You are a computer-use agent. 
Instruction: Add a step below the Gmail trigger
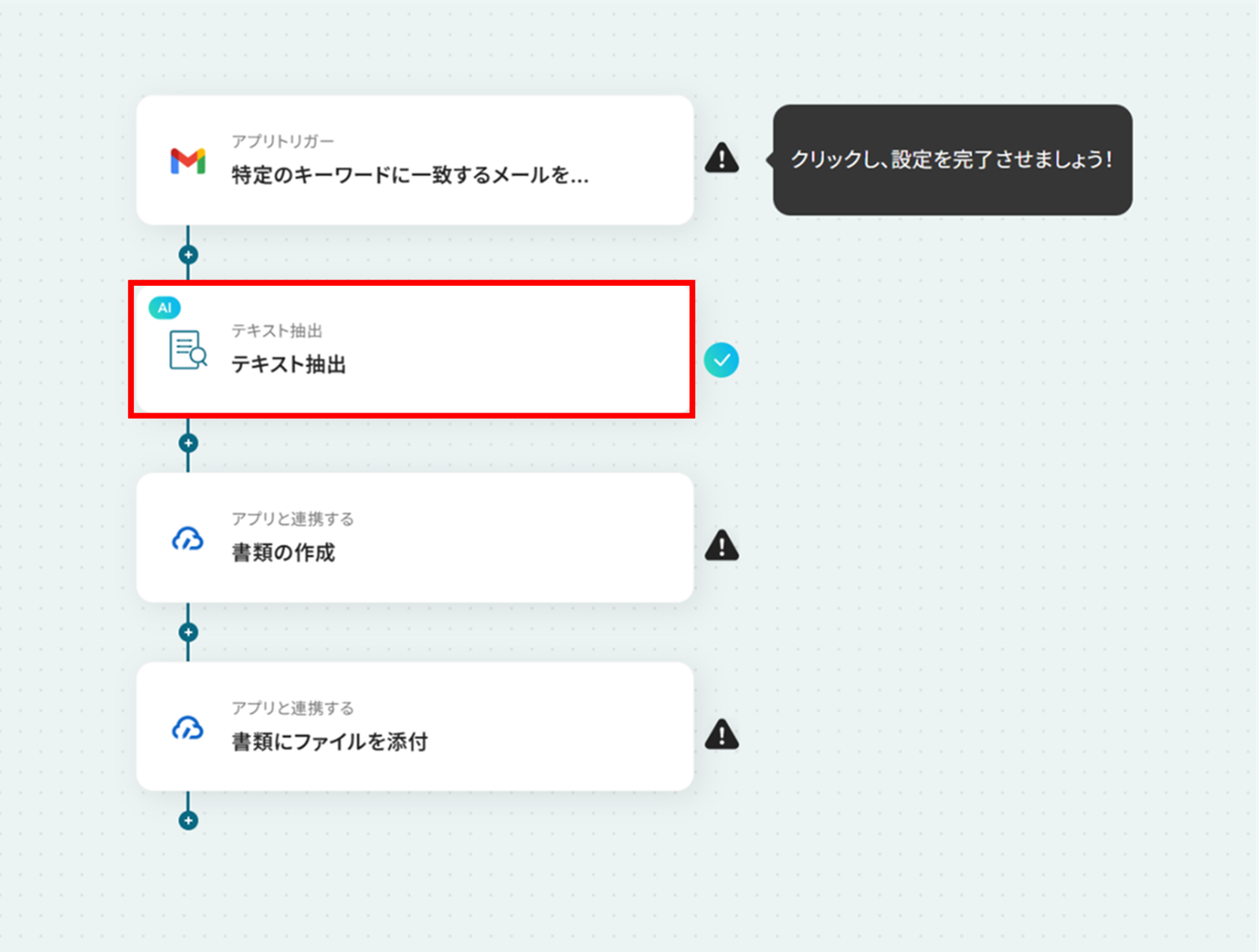[x=188, y=254]
